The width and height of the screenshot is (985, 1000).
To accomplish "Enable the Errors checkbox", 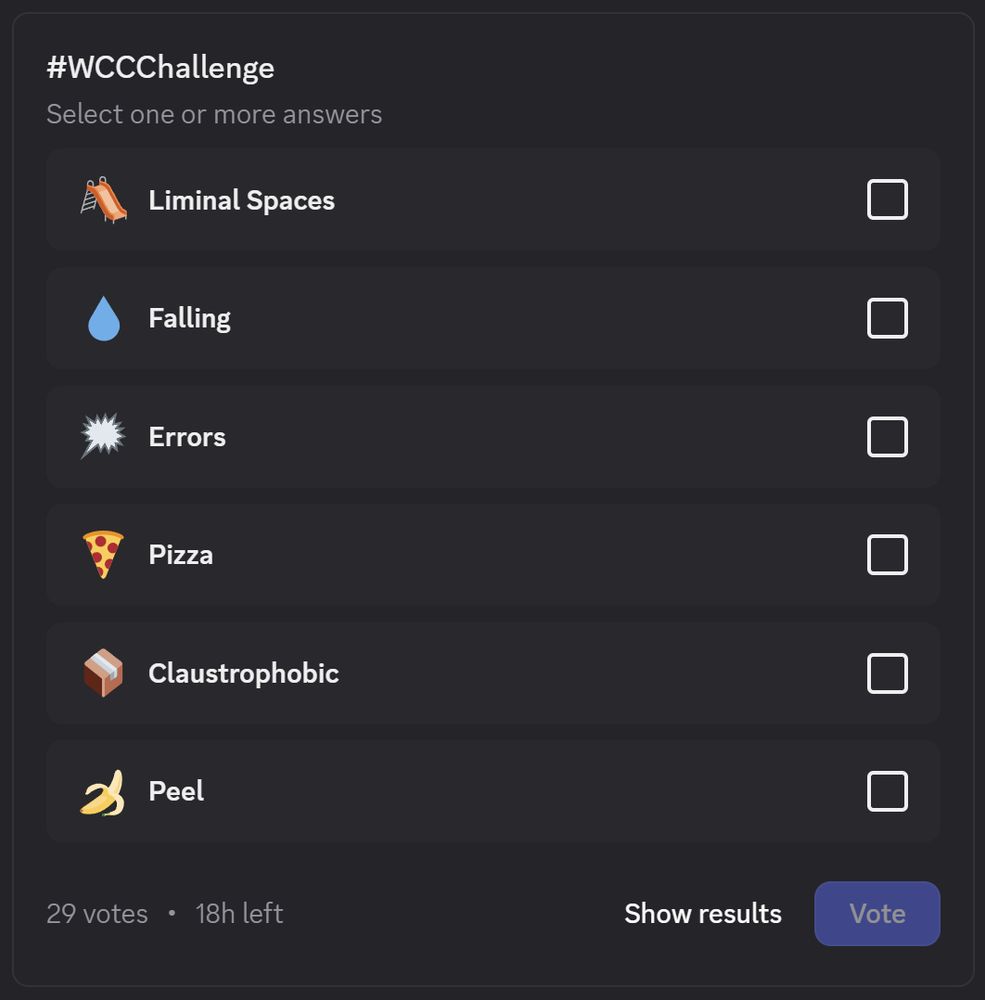I will (x=887, y=437).
